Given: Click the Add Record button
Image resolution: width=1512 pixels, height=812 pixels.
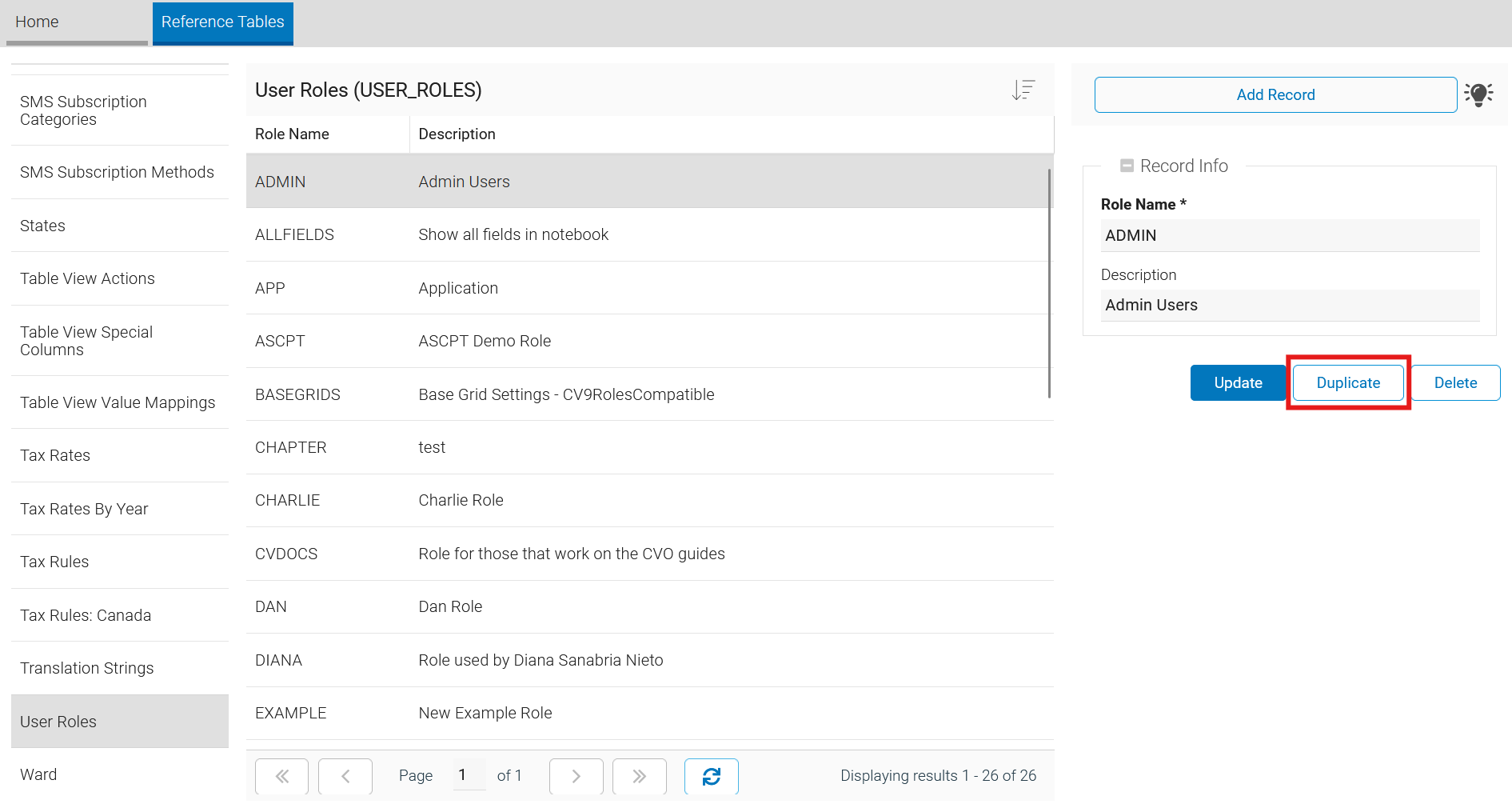Looking at the screenshot, I should click(1276, 94).
